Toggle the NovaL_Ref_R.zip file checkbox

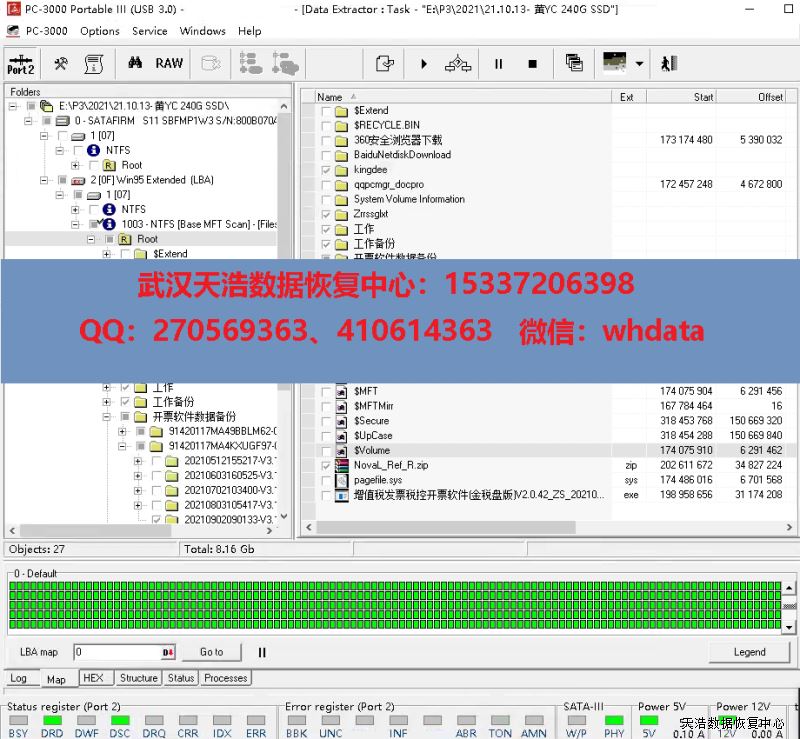click(327, 466)
